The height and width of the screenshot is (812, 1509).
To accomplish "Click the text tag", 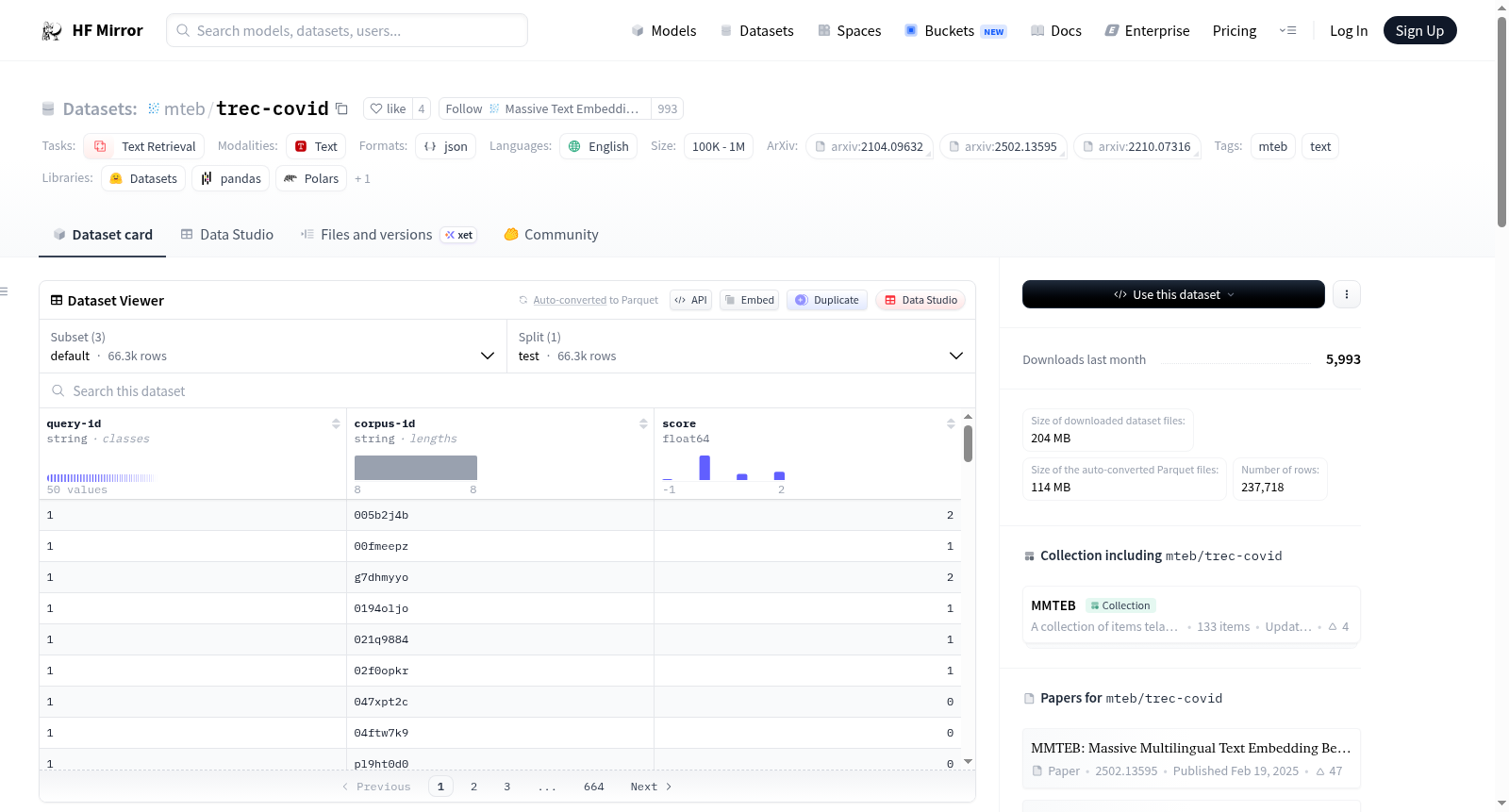I will [1320, 146].
